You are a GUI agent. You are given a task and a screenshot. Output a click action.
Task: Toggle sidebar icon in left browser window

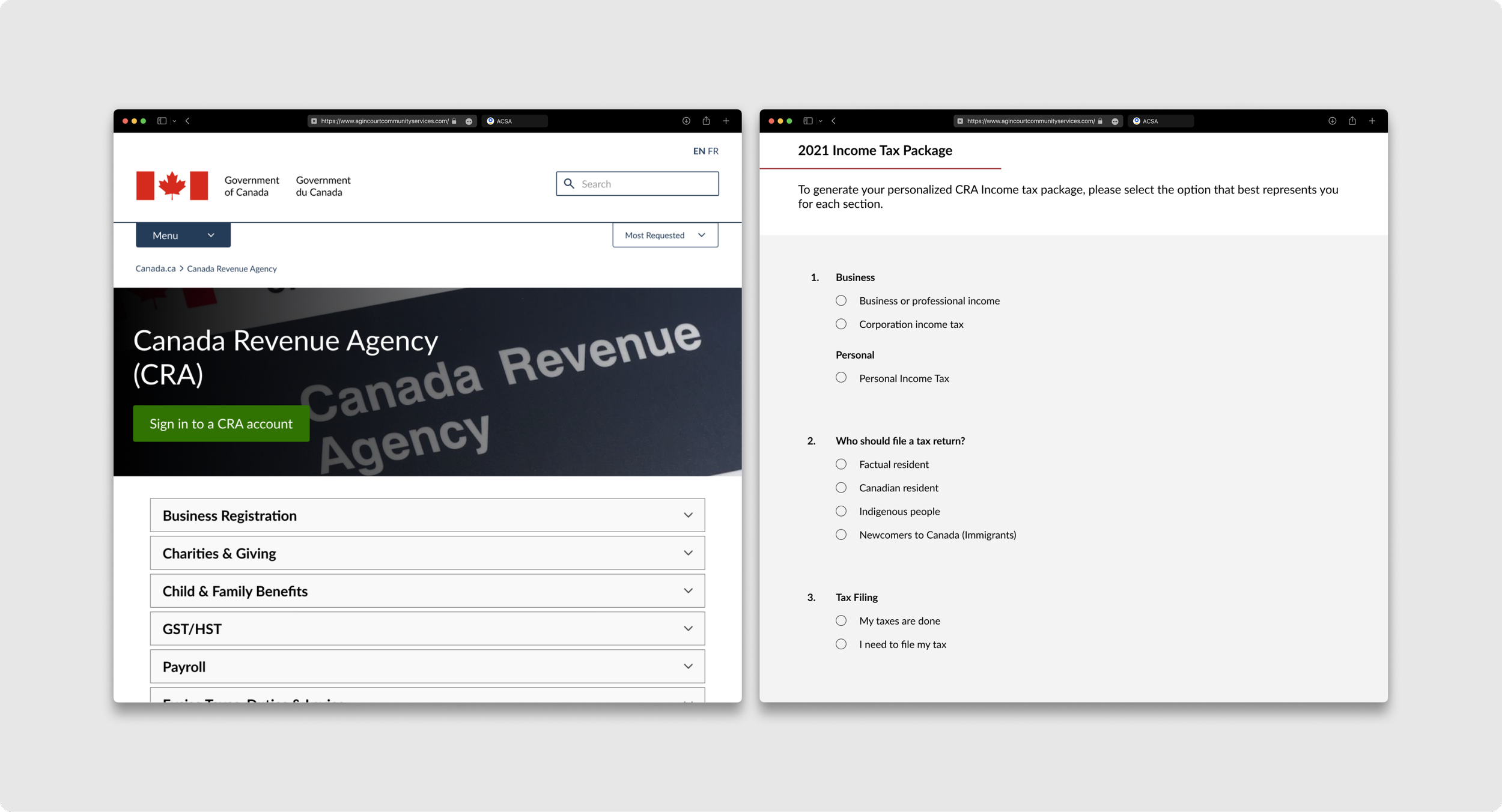[162, 121]
